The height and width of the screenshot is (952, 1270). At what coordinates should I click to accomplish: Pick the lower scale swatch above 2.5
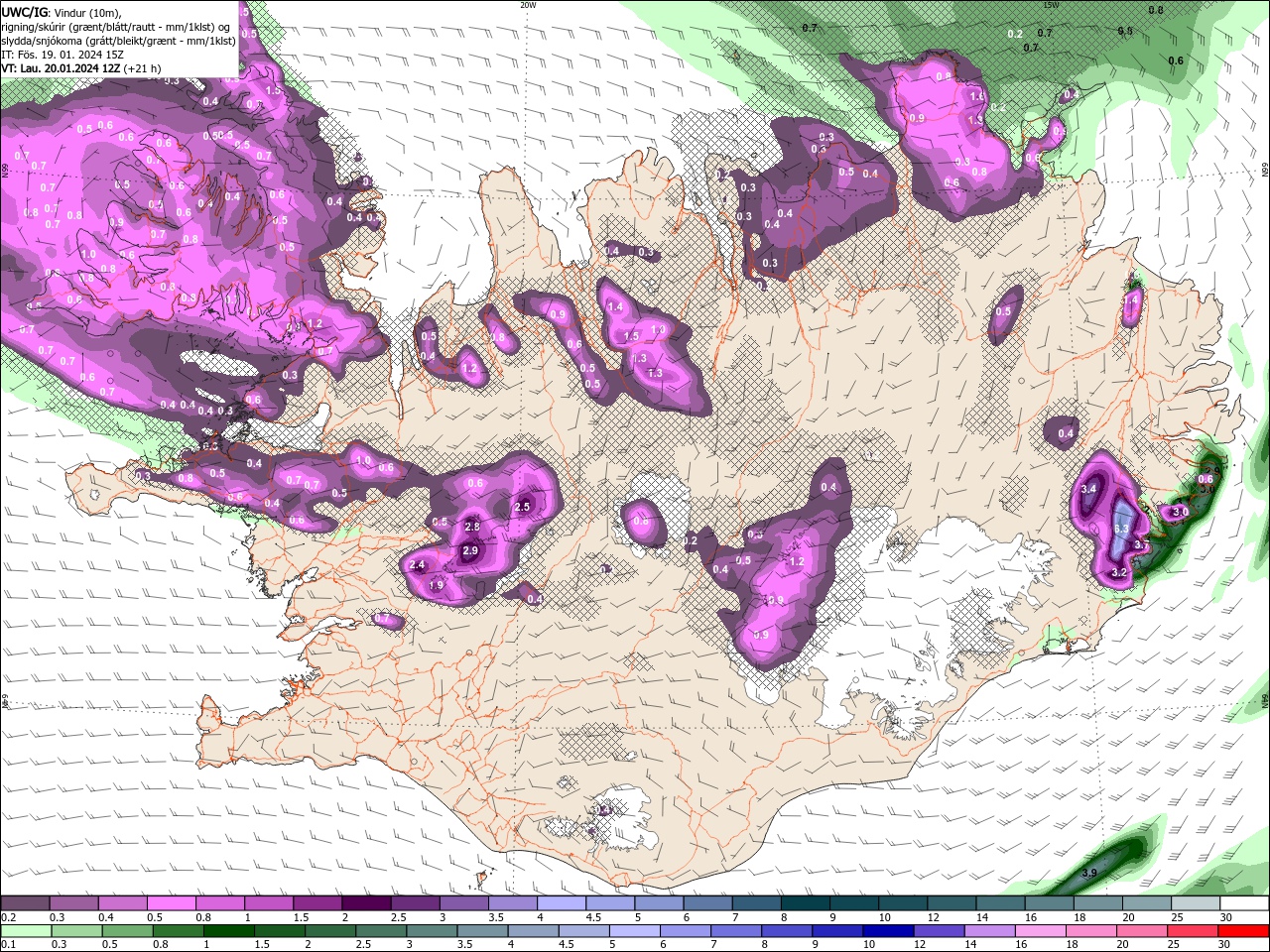tap(381, 930)
